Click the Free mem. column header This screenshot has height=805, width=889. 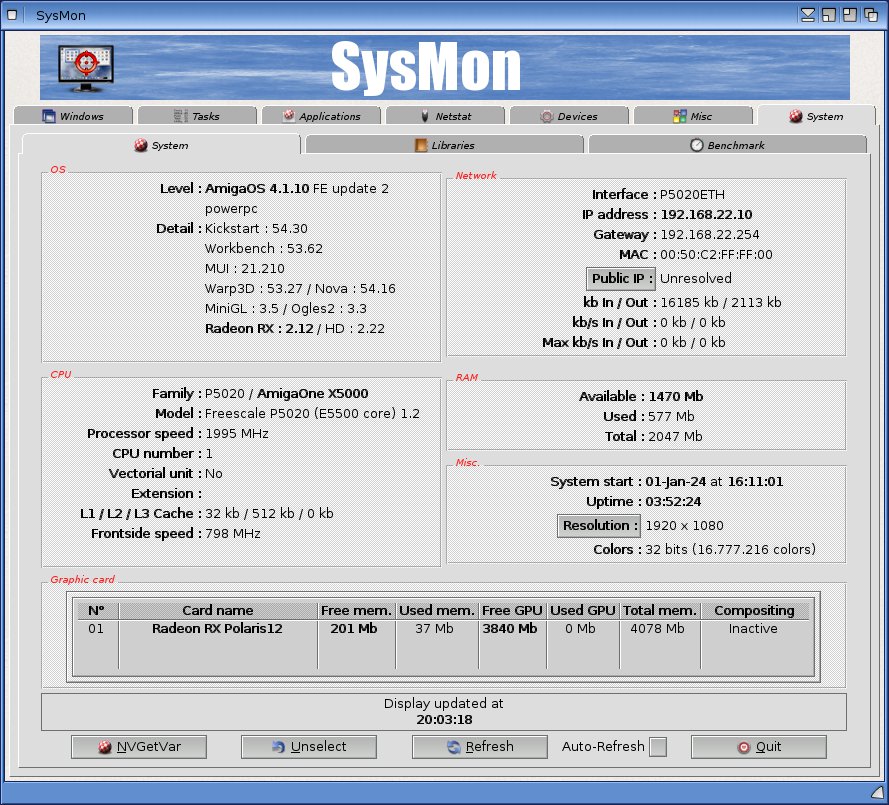(x=356, y=610)
